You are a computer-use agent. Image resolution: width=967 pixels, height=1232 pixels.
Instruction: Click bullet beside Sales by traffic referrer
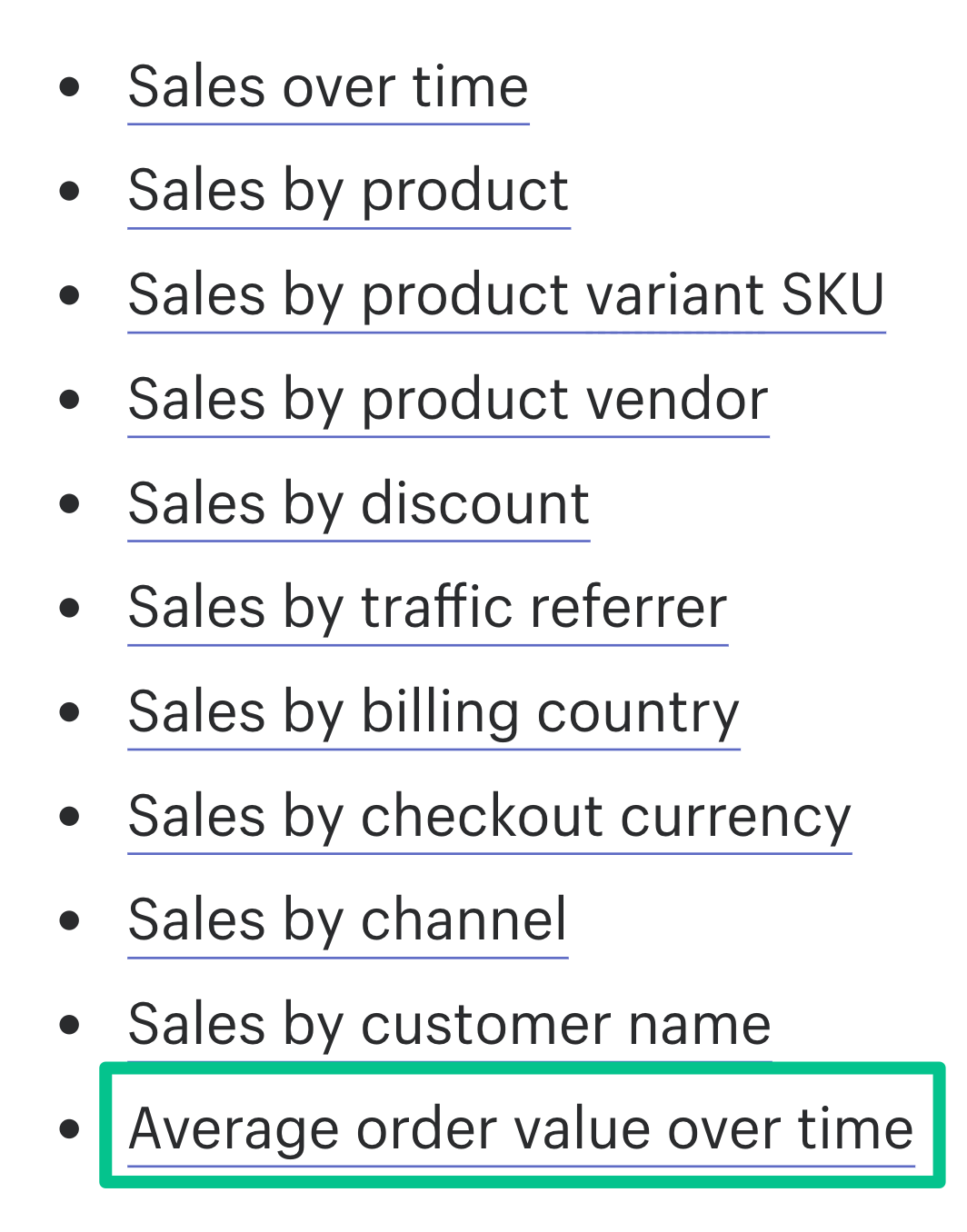pyautogui.click(x=69, y=608)
